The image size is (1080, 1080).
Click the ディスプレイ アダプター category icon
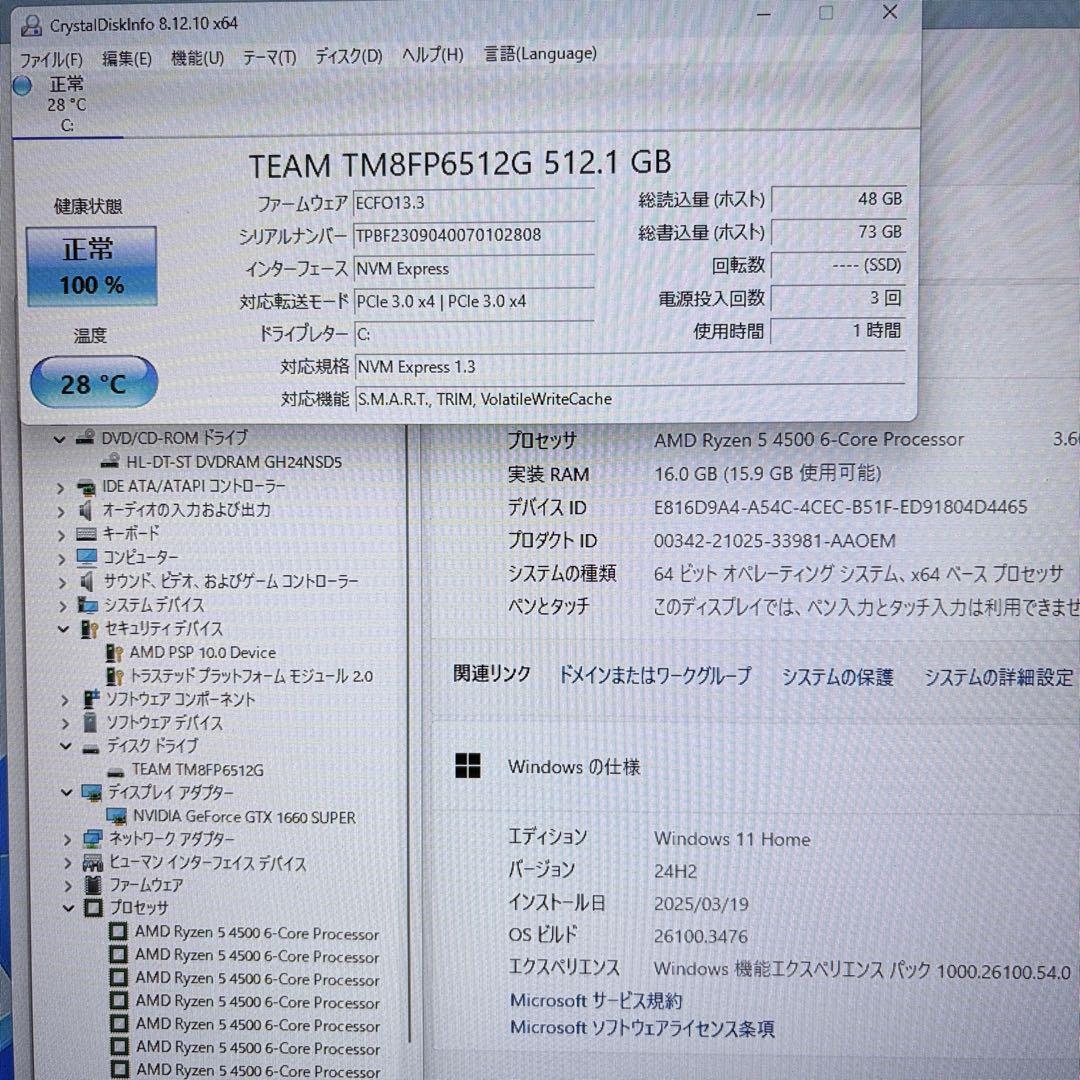pyautogui.click(x=92, y=793)
